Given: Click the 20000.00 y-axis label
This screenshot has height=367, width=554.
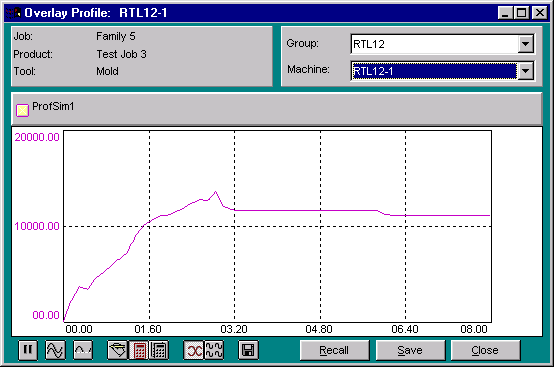Looking at the screenshot, I should tap(37, 137).
